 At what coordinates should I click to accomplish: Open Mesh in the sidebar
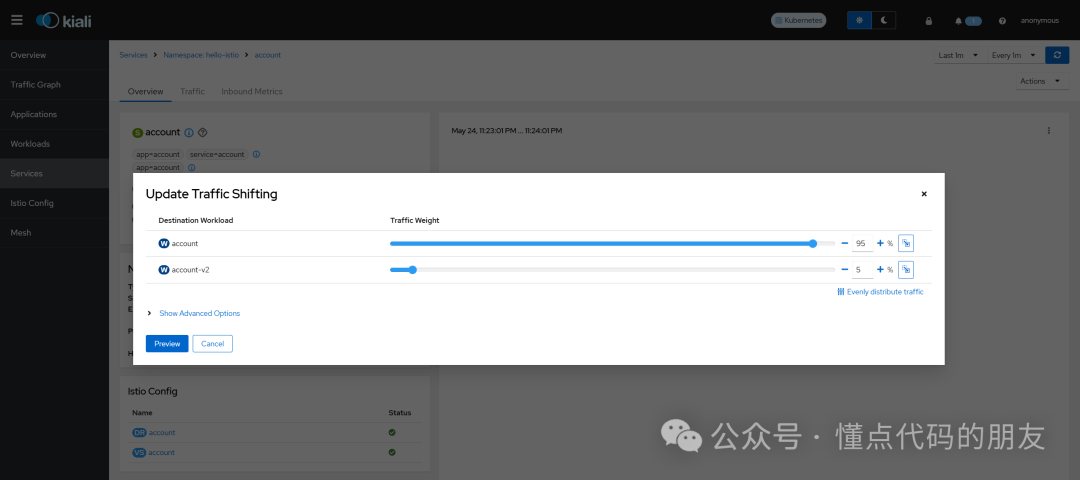coord(54,233)
